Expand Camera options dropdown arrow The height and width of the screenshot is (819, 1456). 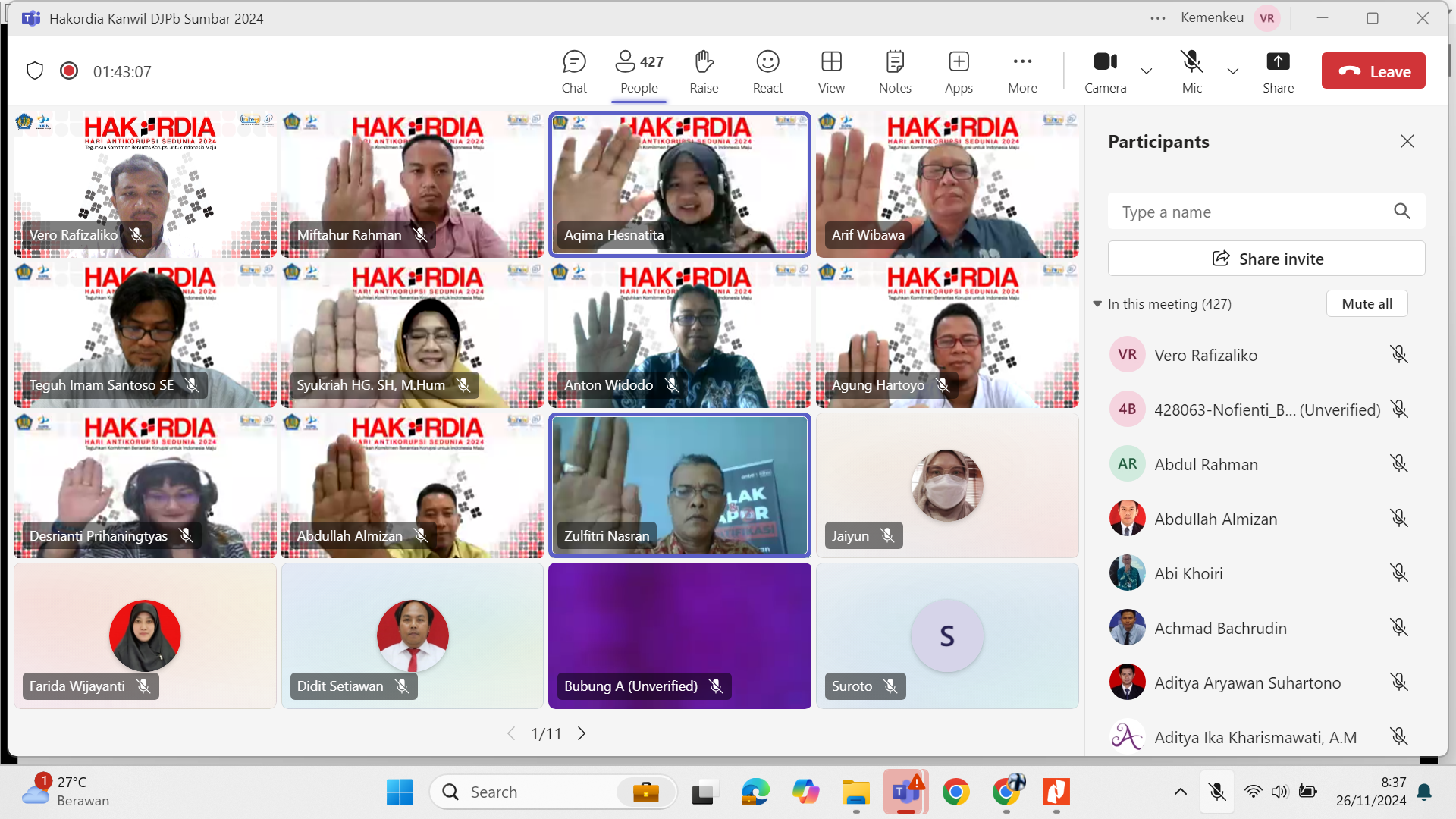(x=1147, y=71)
